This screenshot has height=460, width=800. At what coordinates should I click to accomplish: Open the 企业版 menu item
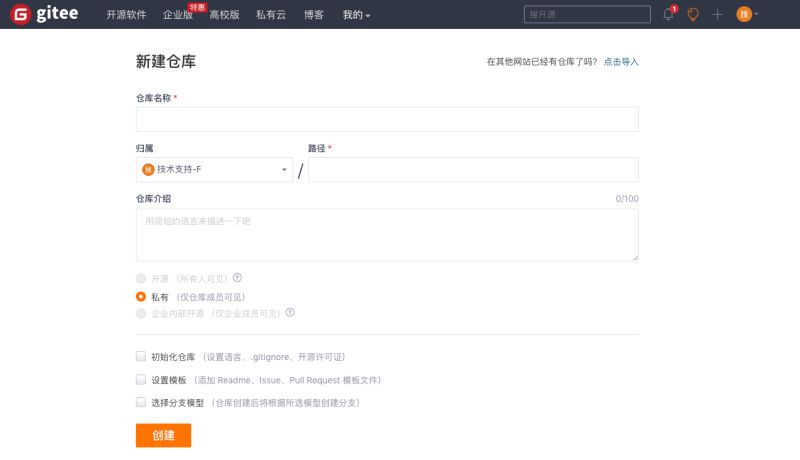click(178, 15)
